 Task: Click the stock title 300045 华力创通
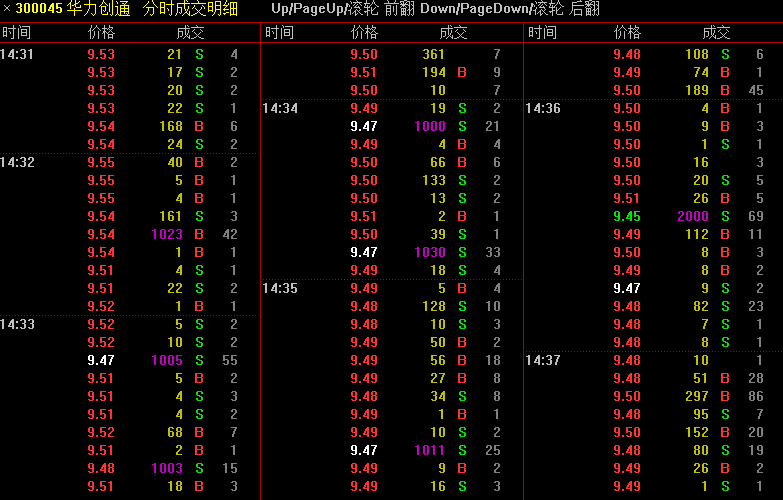click(x=73, y=8)
